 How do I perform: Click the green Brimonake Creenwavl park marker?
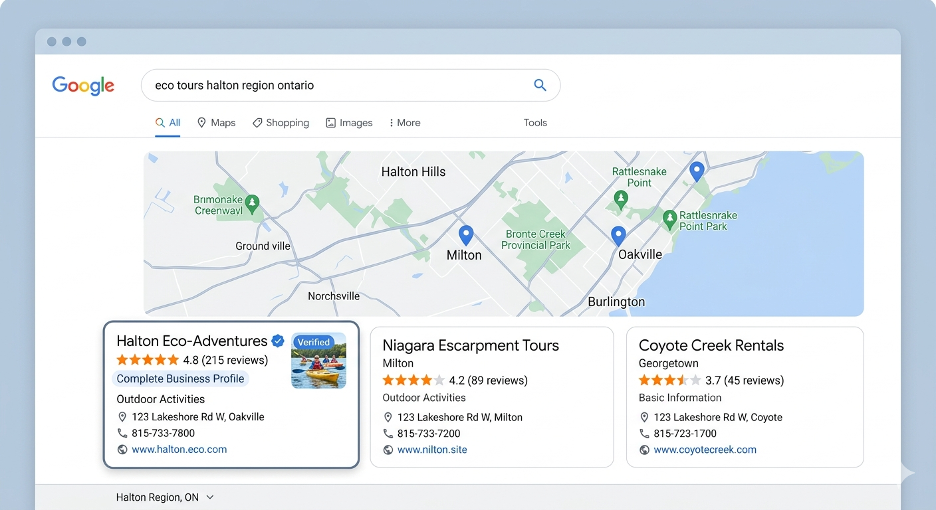coord(253,204)
